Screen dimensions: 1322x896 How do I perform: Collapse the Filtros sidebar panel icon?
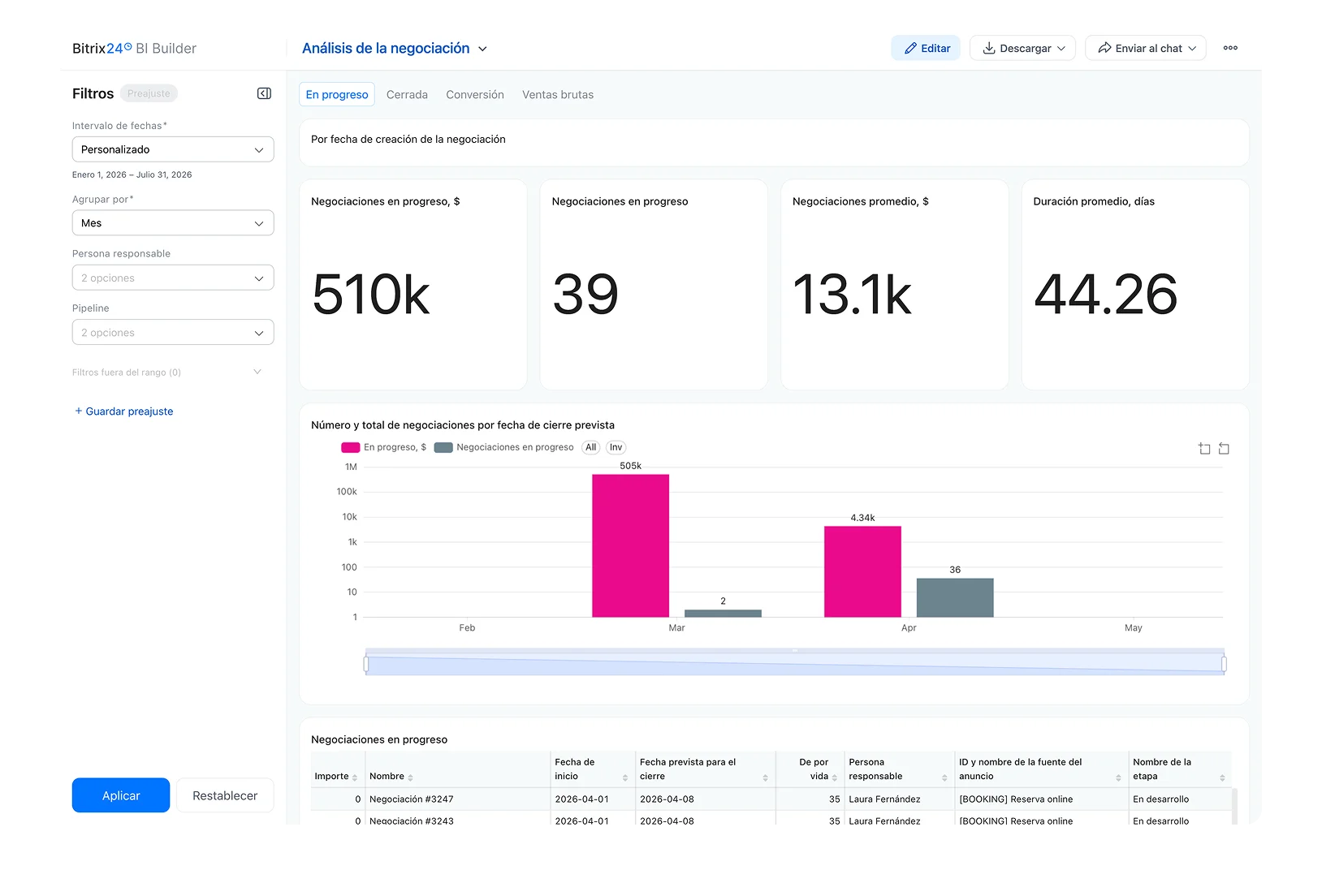[x=264, y=93]
